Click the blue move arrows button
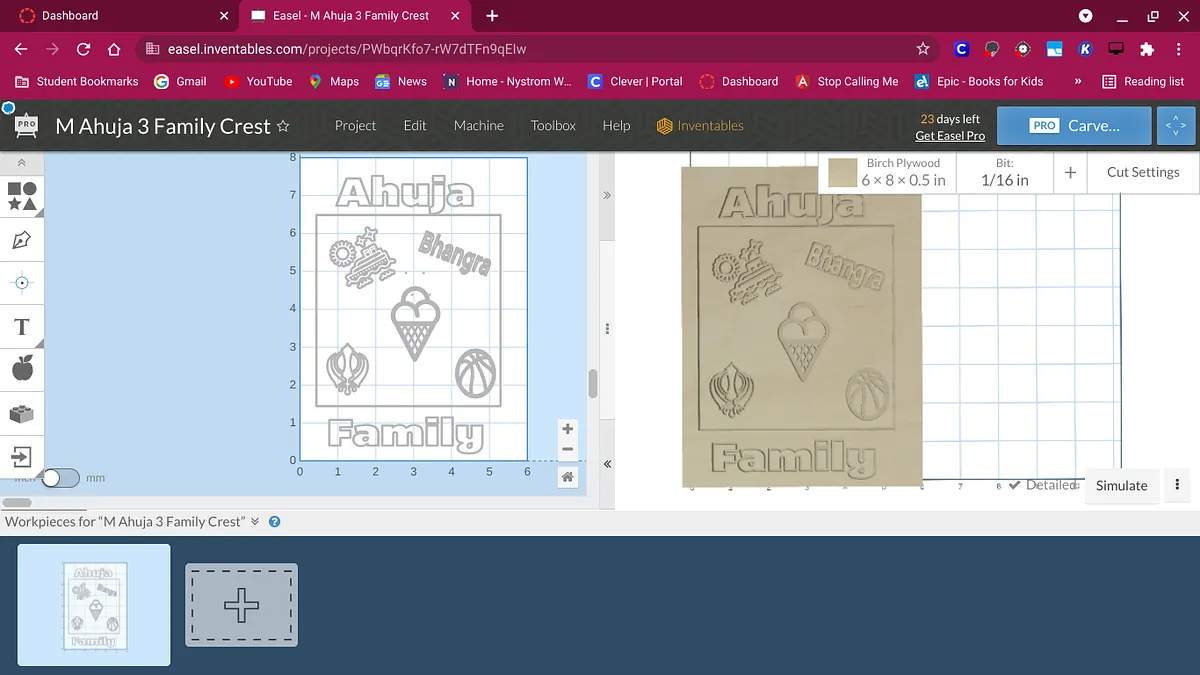Viewport: 1200px width, 675px height. coord(1175,126)
